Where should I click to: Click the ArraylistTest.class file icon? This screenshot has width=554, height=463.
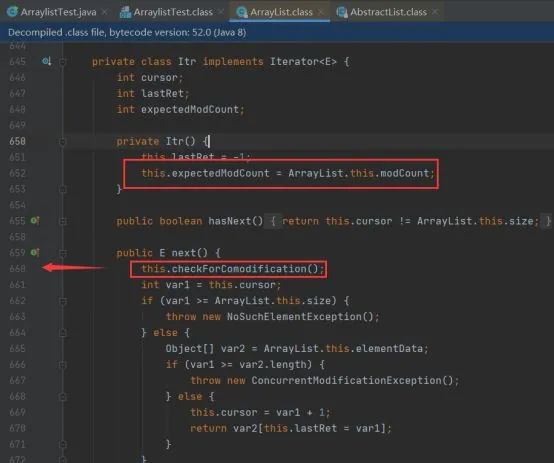tap(125, 12)
